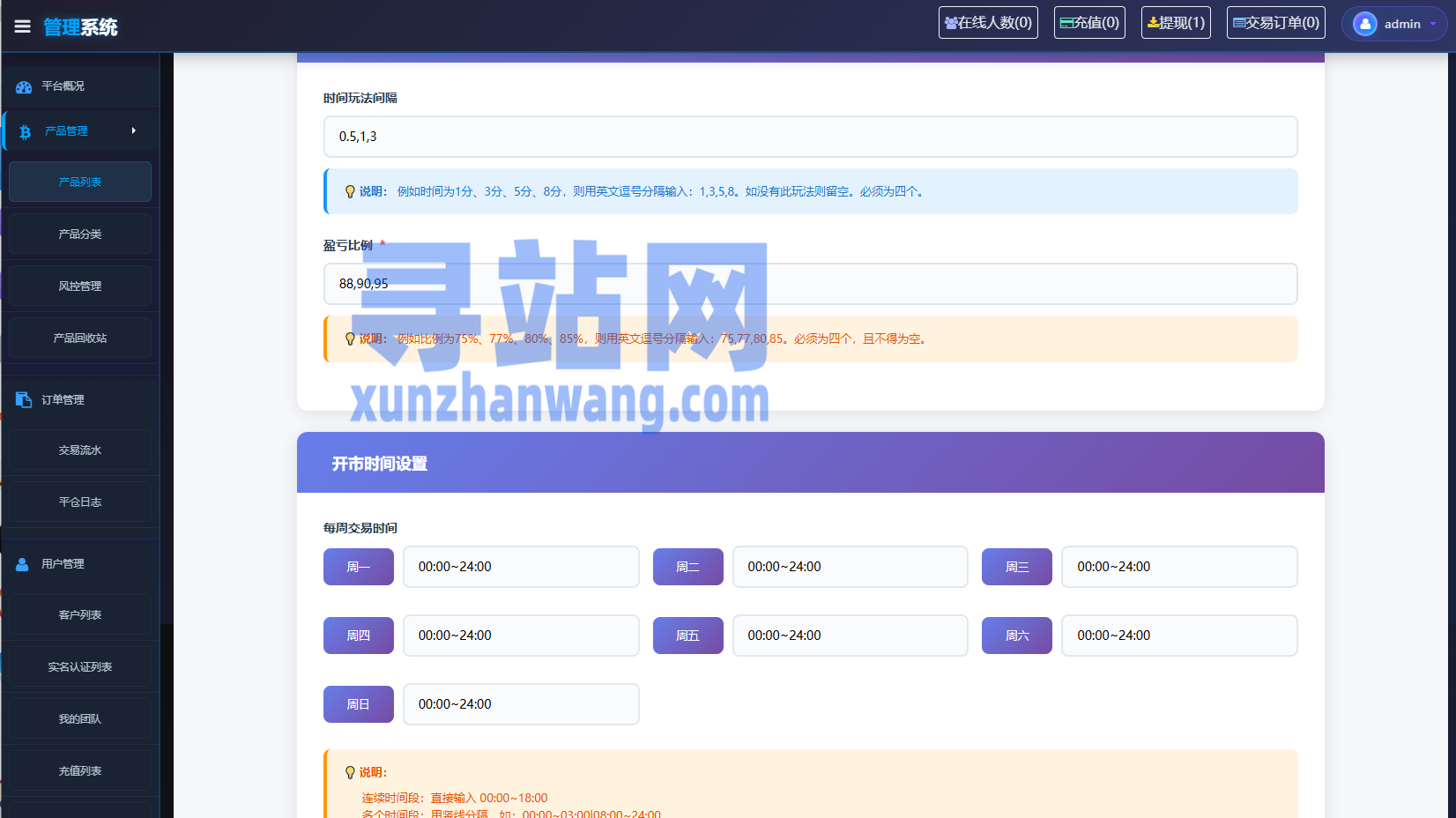This screenshot has height=818, width=1456.
Task: Click the 周日 day button
Action: pos(359,704)
